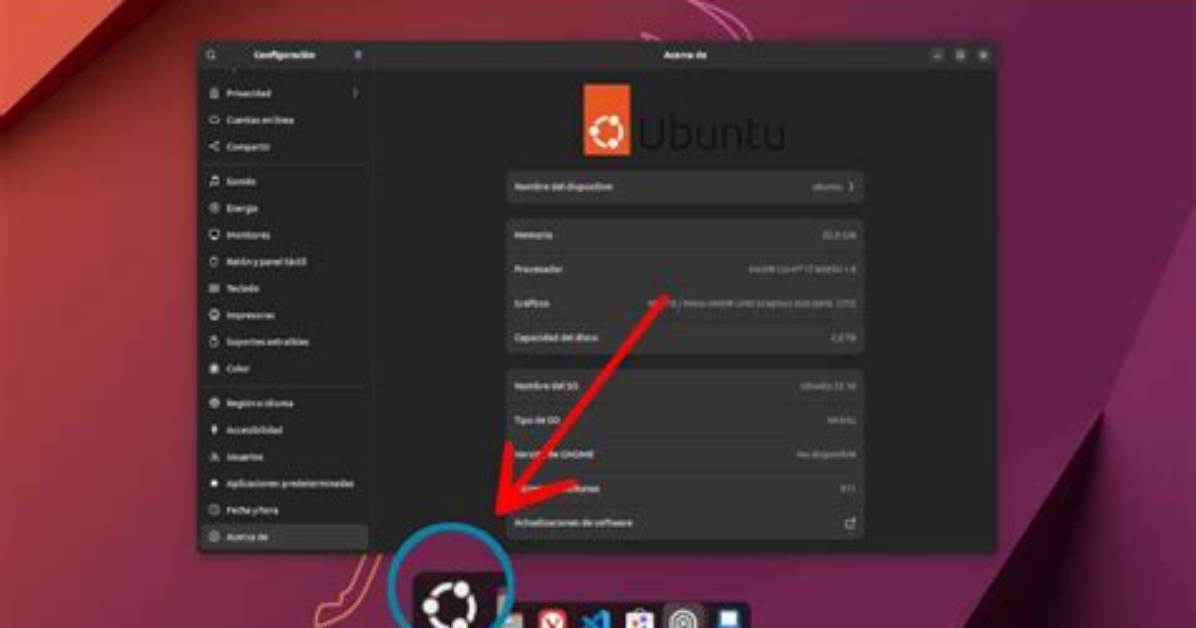The image size is (1196, 628).
Task: Click the Settings dock icon
Action: [x=683, y=618]
